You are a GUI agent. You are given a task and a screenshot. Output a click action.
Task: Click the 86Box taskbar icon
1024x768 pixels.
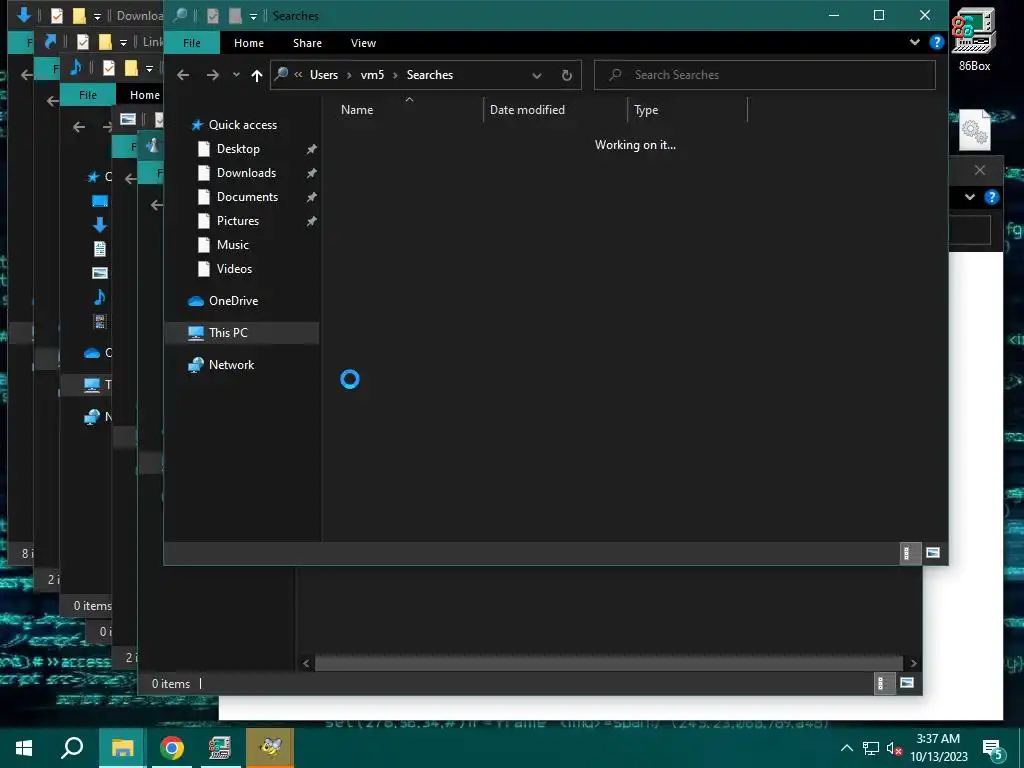pos(220,748)
